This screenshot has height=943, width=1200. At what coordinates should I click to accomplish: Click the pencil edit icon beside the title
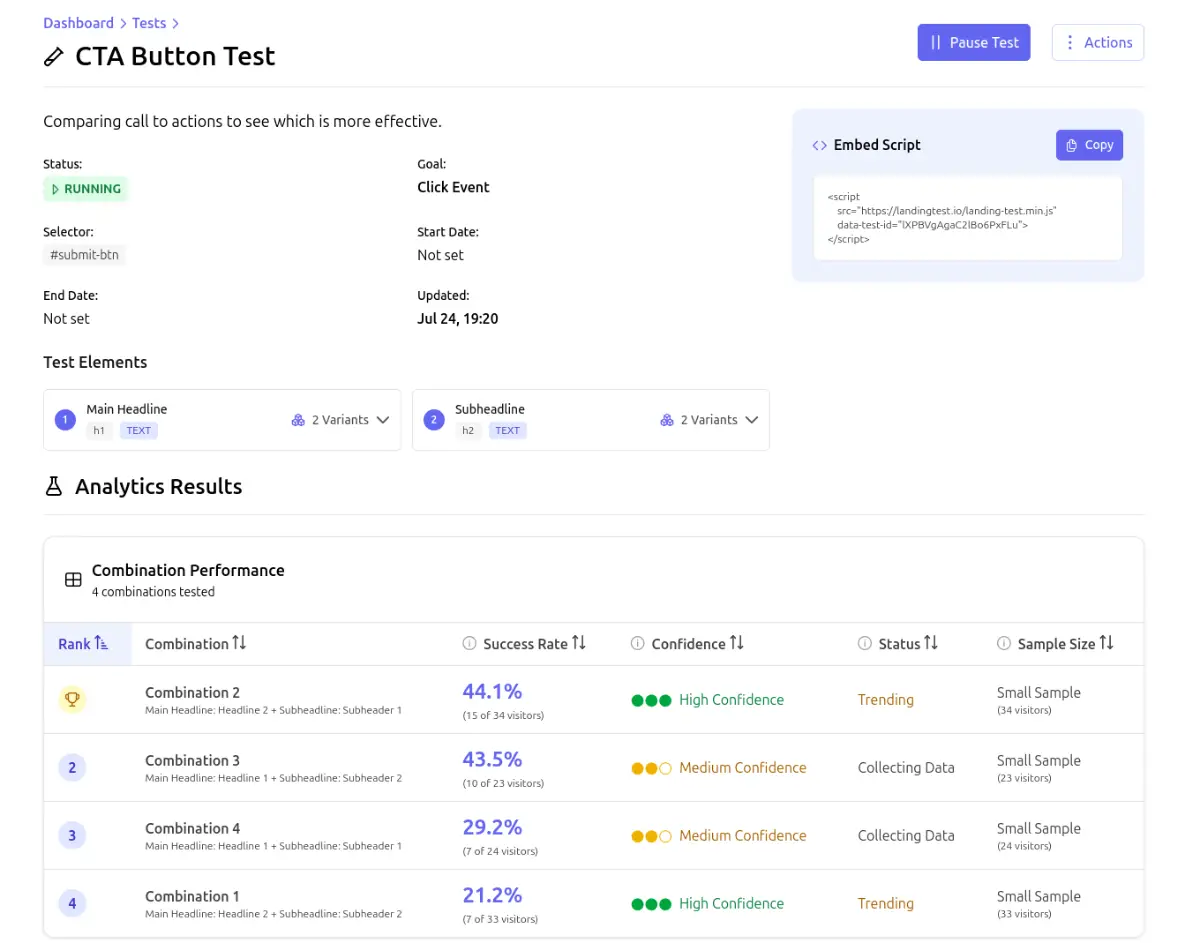click(54, 57)
